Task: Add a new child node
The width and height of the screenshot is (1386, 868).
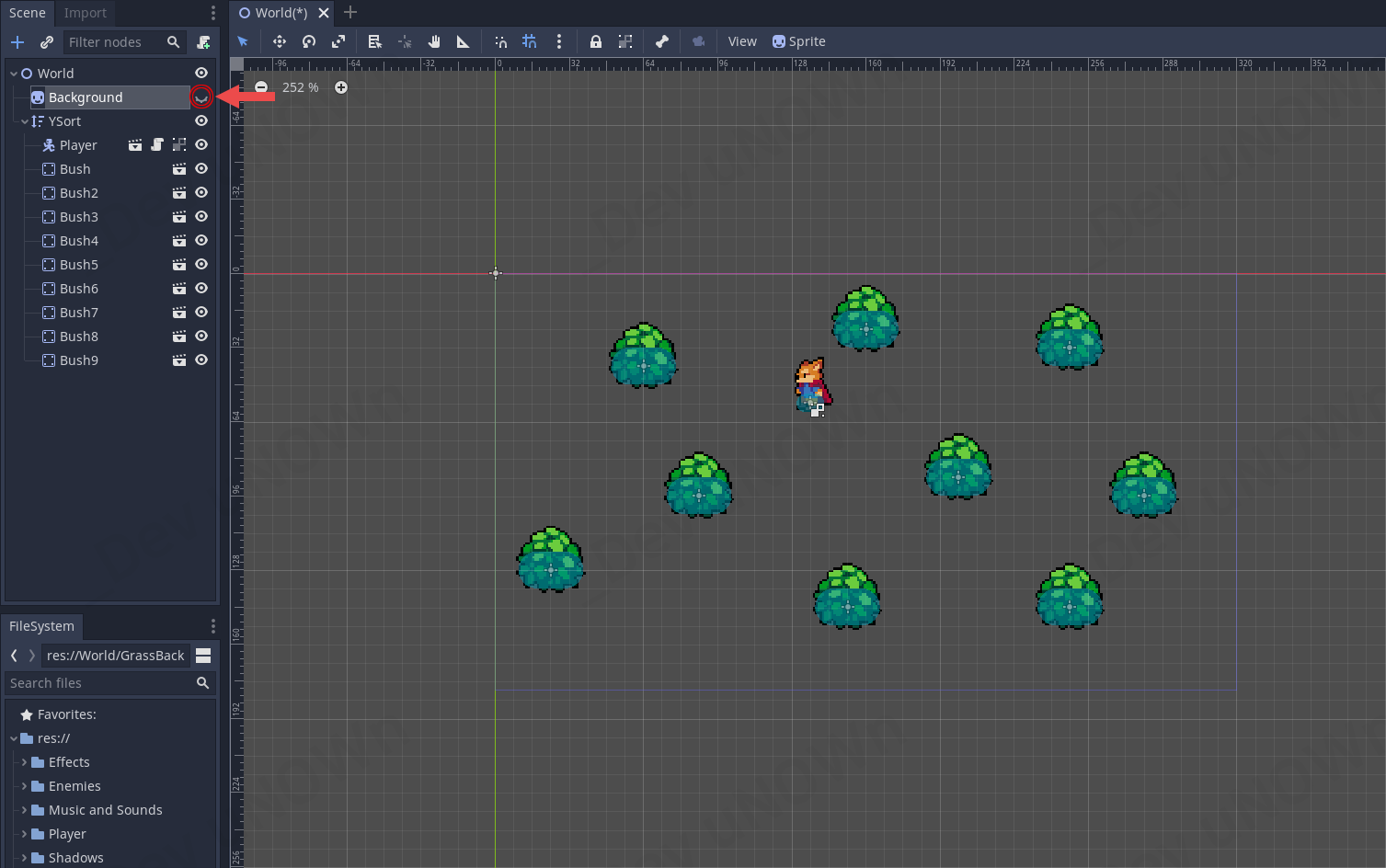Action: click(x=17, y=42)
